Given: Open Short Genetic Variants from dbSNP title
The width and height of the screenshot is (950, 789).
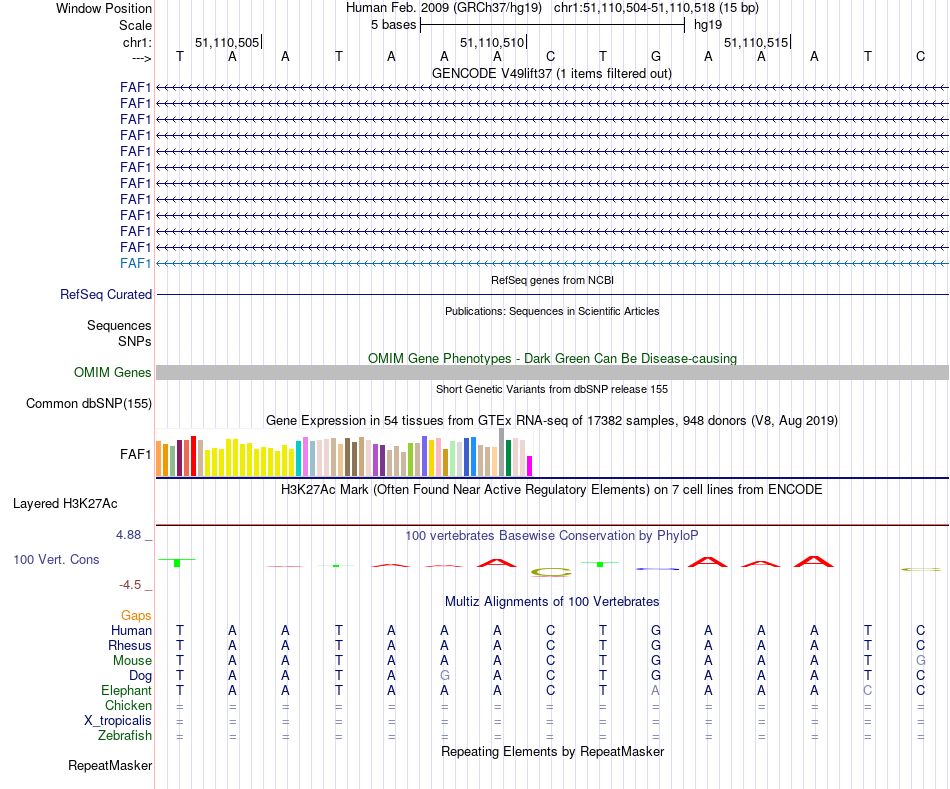Looking at the screenshot, I should click(x=552, y=389).
